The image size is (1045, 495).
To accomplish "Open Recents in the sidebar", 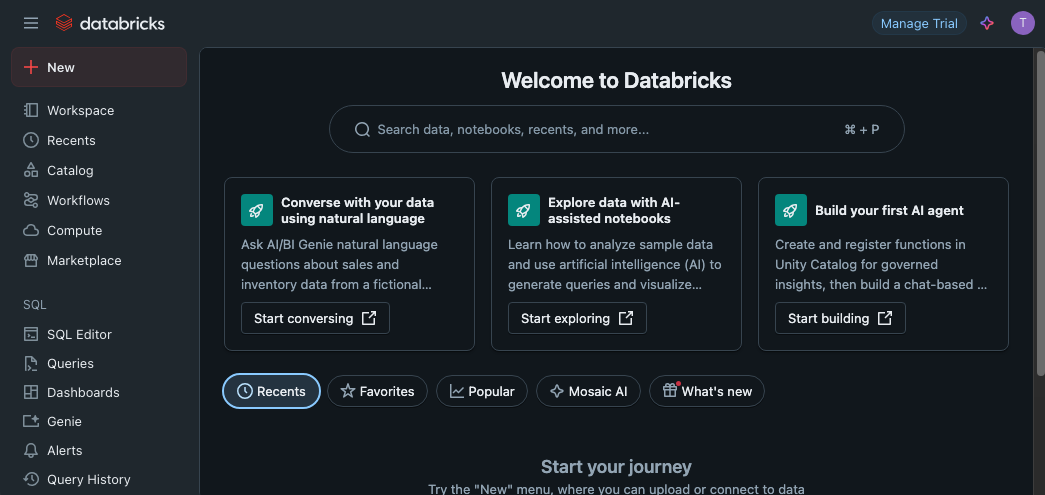I will (71, 141).
